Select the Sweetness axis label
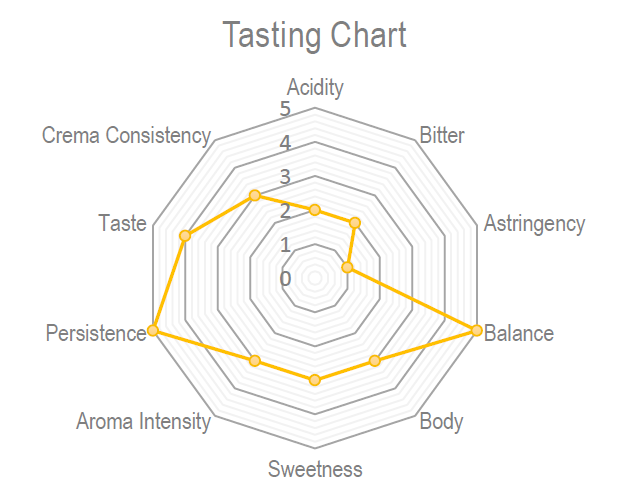The width and height of the screenshot is (624, 486). click(x=315, y=468)
